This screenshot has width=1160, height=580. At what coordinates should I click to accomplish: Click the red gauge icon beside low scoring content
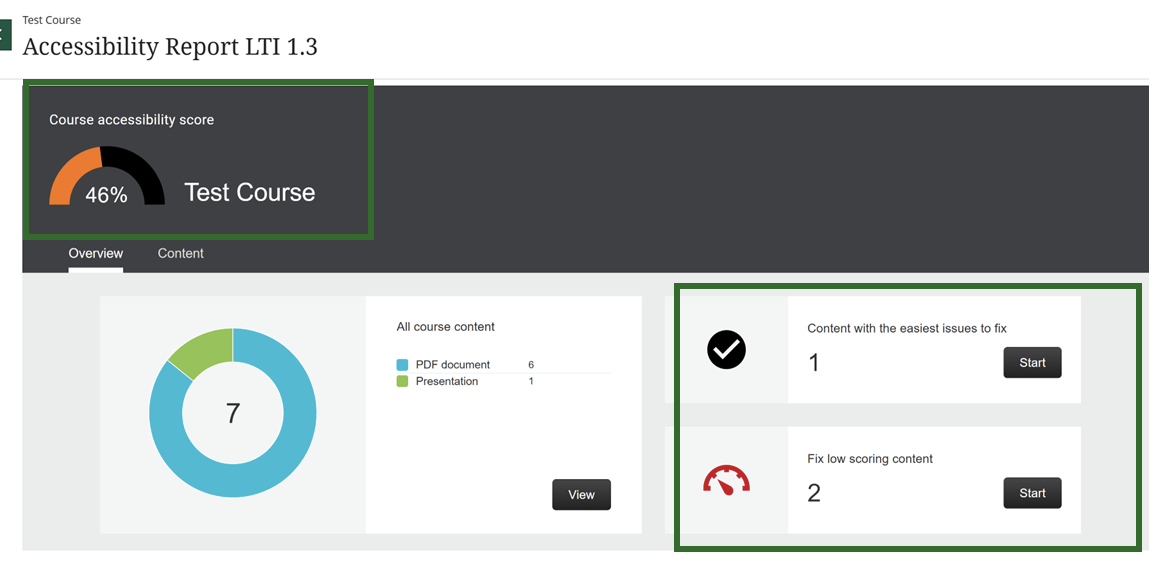pyautogui.click(x=726, y=480)
